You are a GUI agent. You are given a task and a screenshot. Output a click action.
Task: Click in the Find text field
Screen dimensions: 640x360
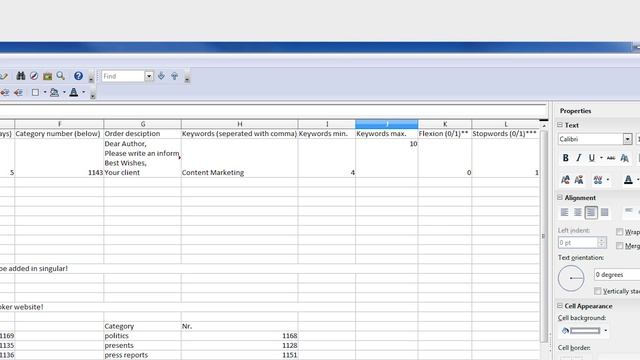123,76
